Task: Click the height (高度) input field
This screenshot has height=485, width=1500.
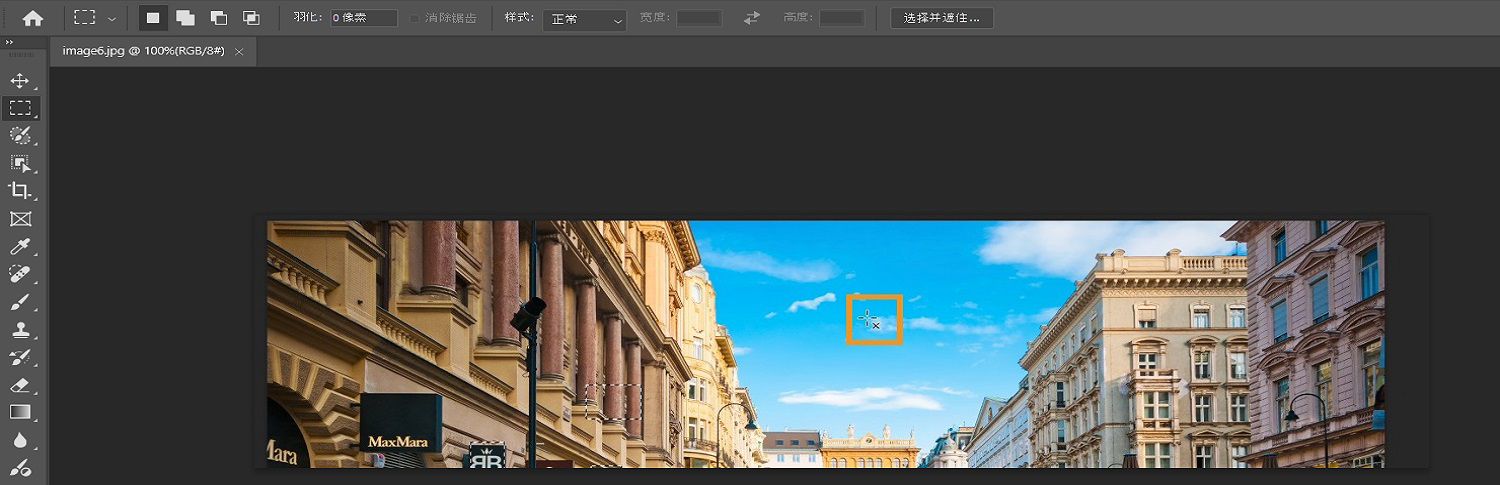Action: point(842,18)
